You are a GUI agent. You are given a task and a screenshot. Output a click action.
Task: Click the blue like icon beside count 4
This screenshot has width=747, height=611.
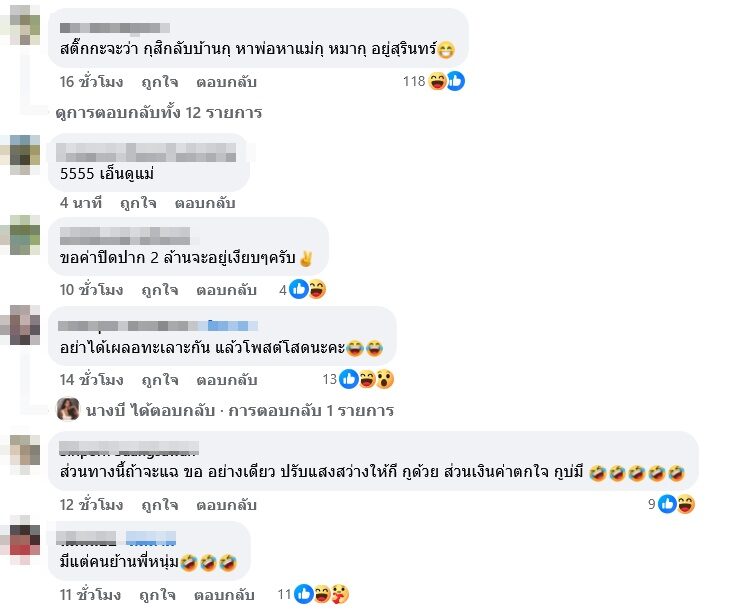point(299,289)
